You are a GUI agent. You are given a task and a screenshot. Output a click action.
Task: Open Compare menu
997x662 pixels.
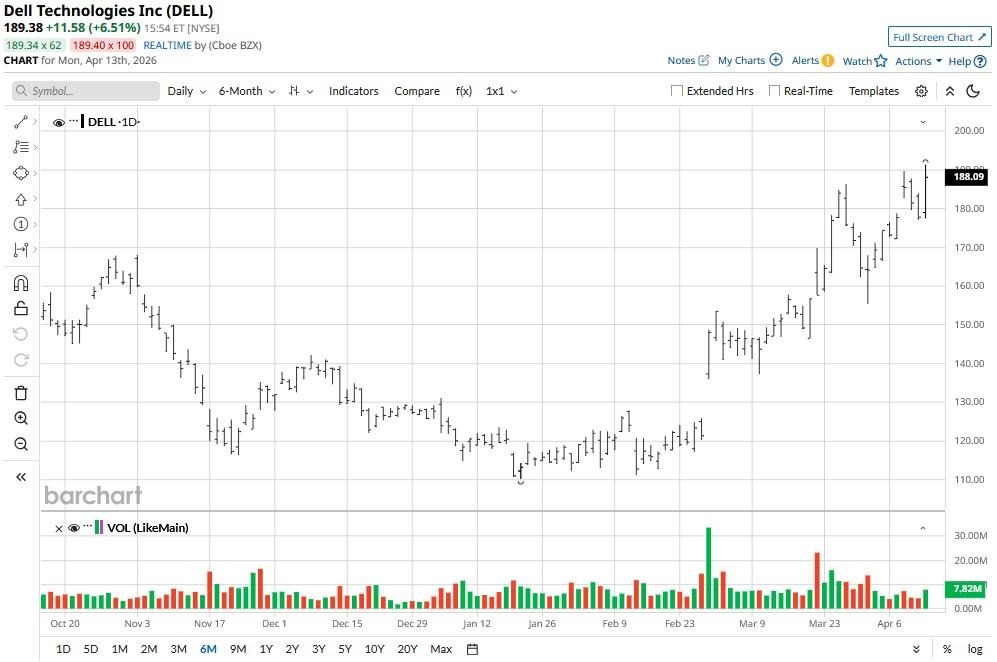(416, 91)
